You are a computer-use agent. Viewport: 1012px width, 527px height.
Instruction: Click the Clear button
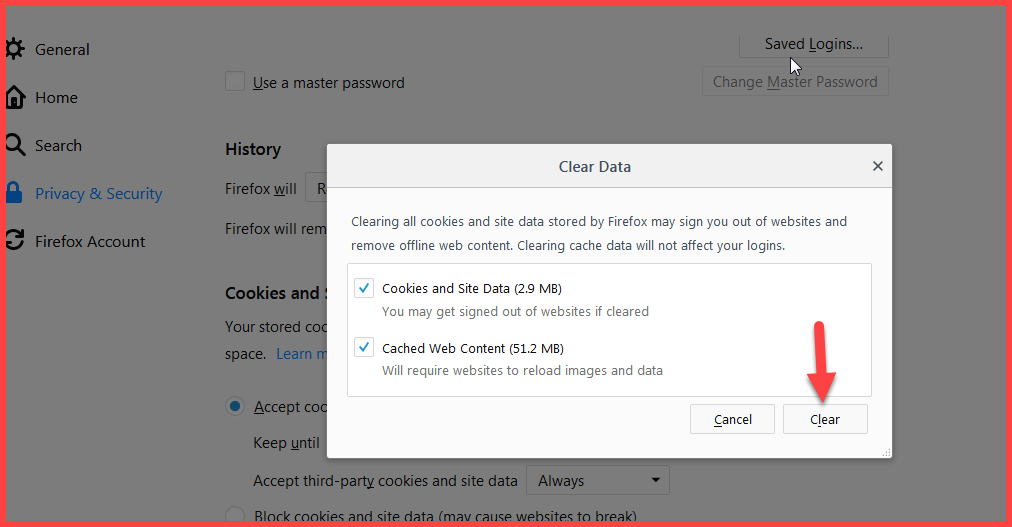825,419
